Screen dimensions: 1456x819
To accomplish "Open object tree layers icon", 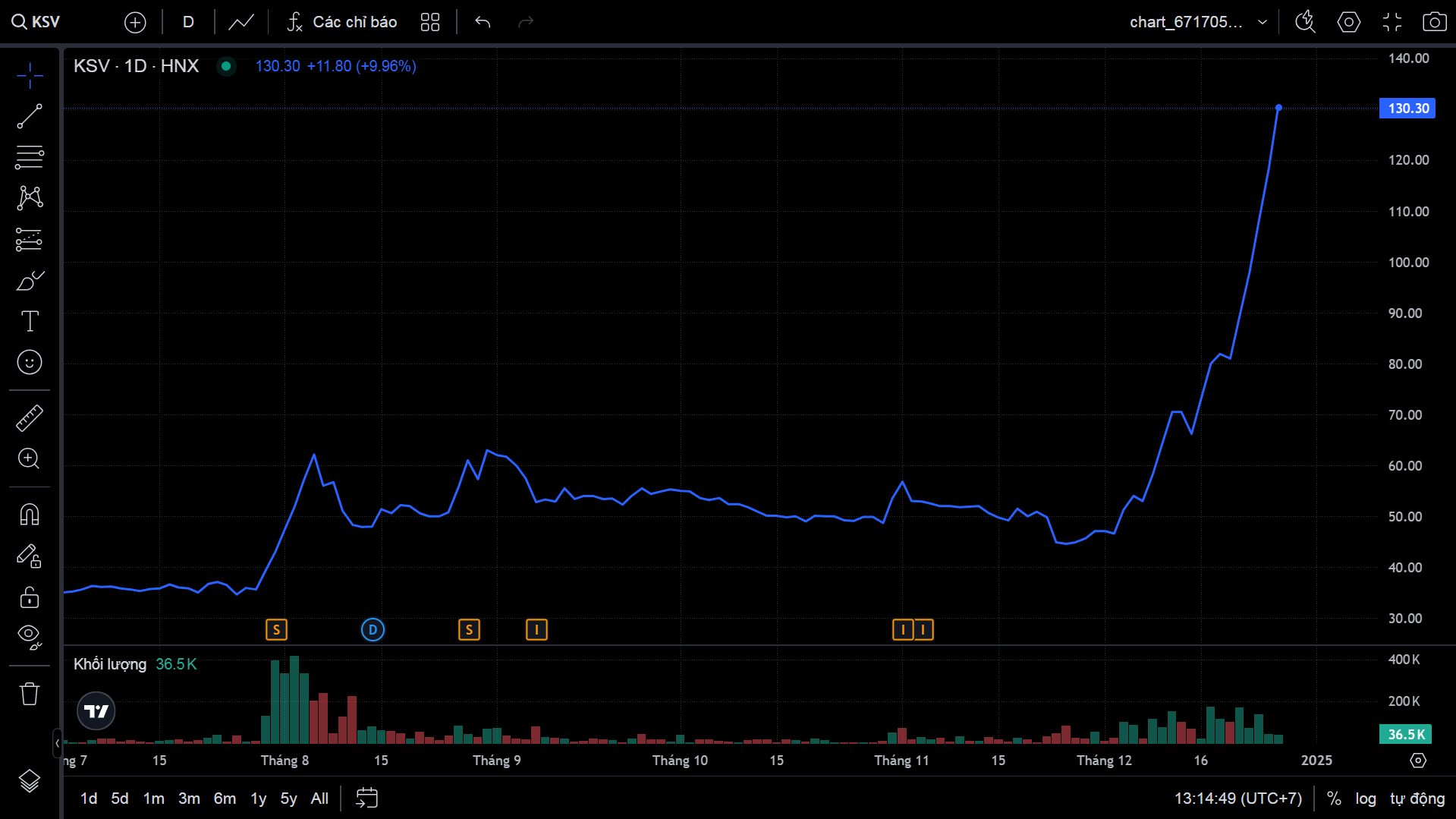I will 30,780.
